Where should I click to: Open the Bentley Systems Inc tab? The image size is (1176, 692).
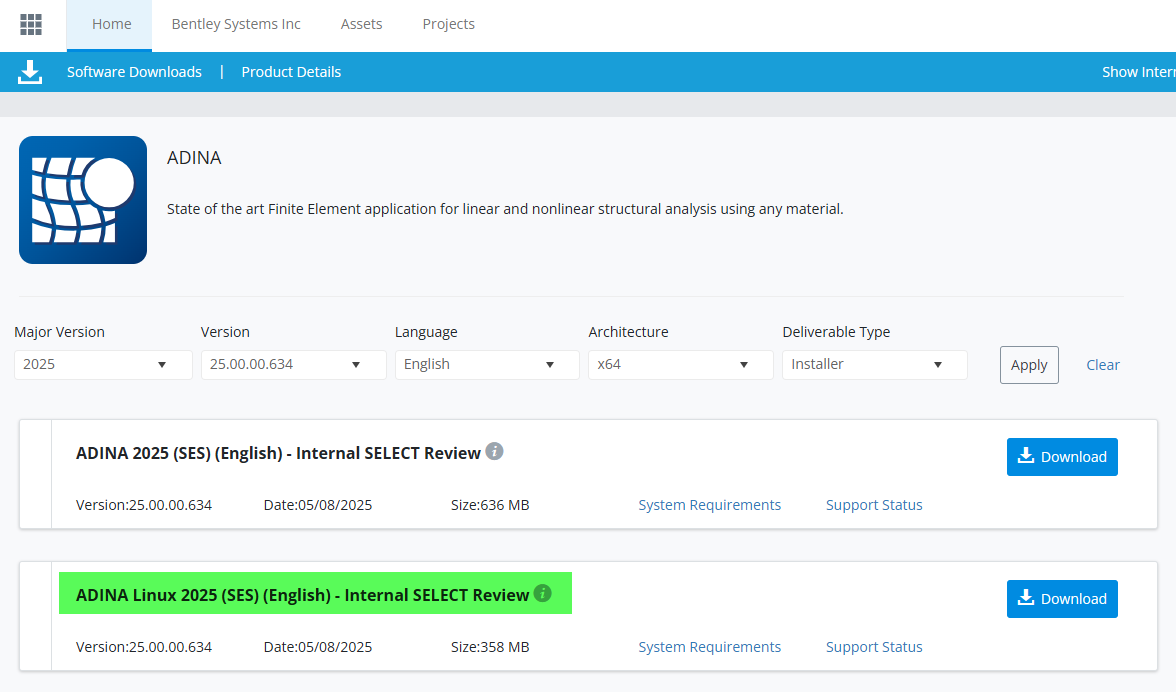(236, 24)
